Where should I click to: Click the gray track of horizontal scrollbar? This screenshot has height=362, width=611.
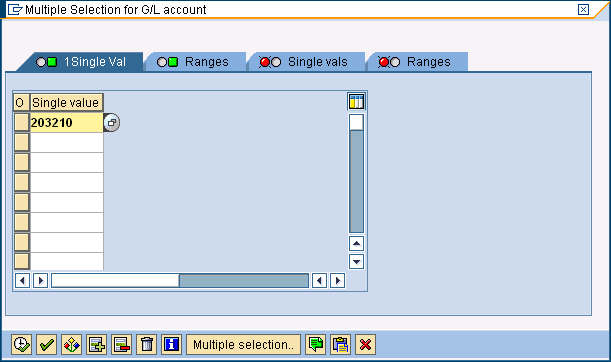pyautogui.click(x=244, y=281)
